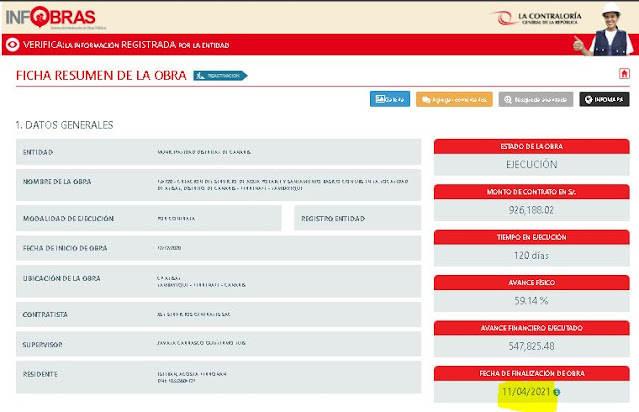Select the resident Esteban Acosta name value
The height and width of the screenshot is (412, 639).
[x=192, y=374]
